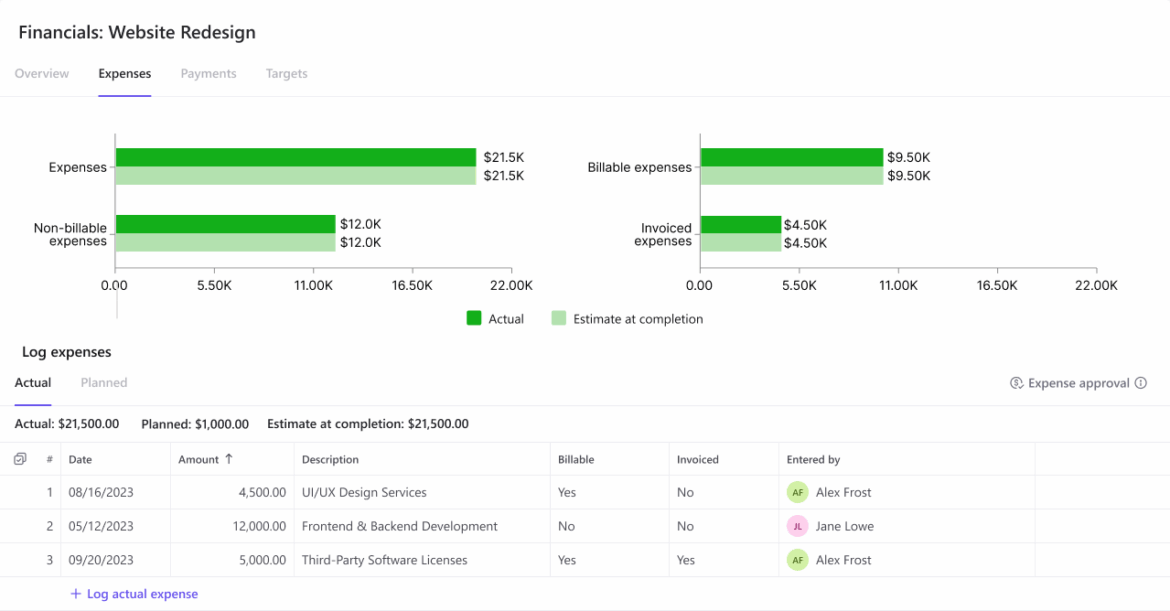1170x611 pixels.
Task: Toggle the Actual legend green swatch
Action: pos(474,319)
